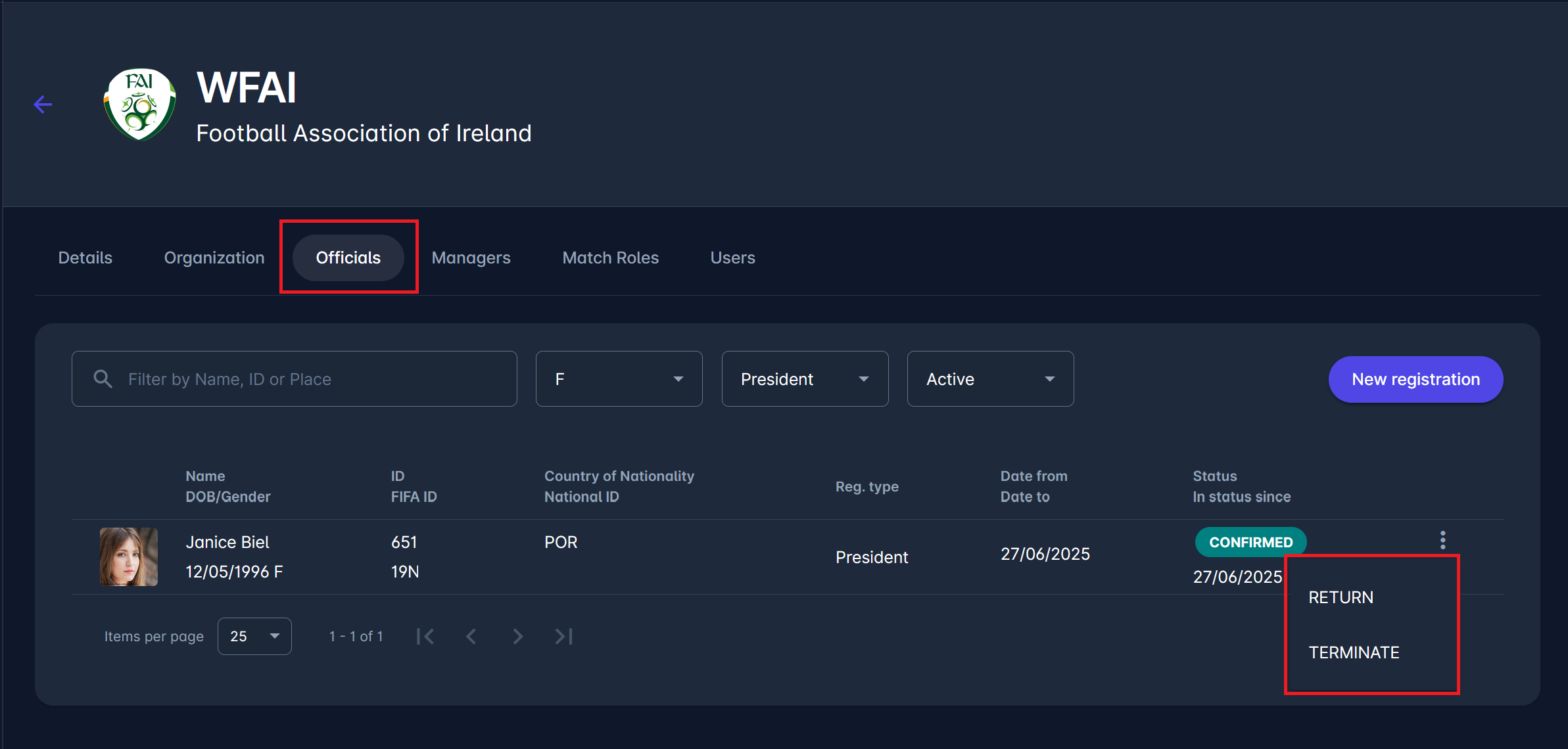This screenshot has width=1568, height=749.
Task: Click the back arrow icon
Action: 43,104
